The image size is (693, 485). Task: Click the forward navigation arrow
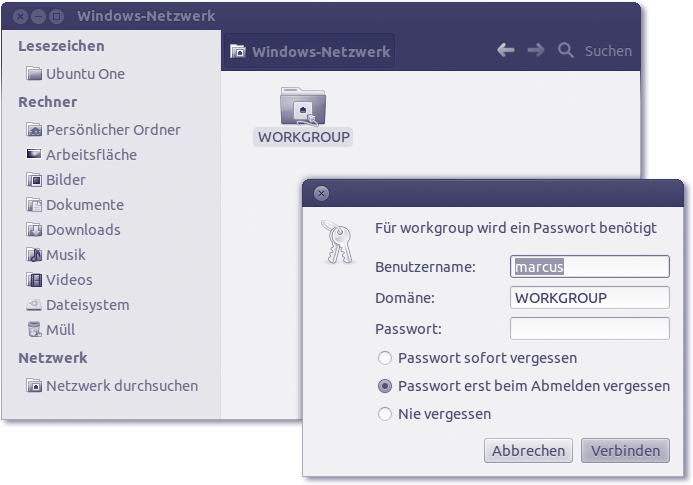point(536,50)
